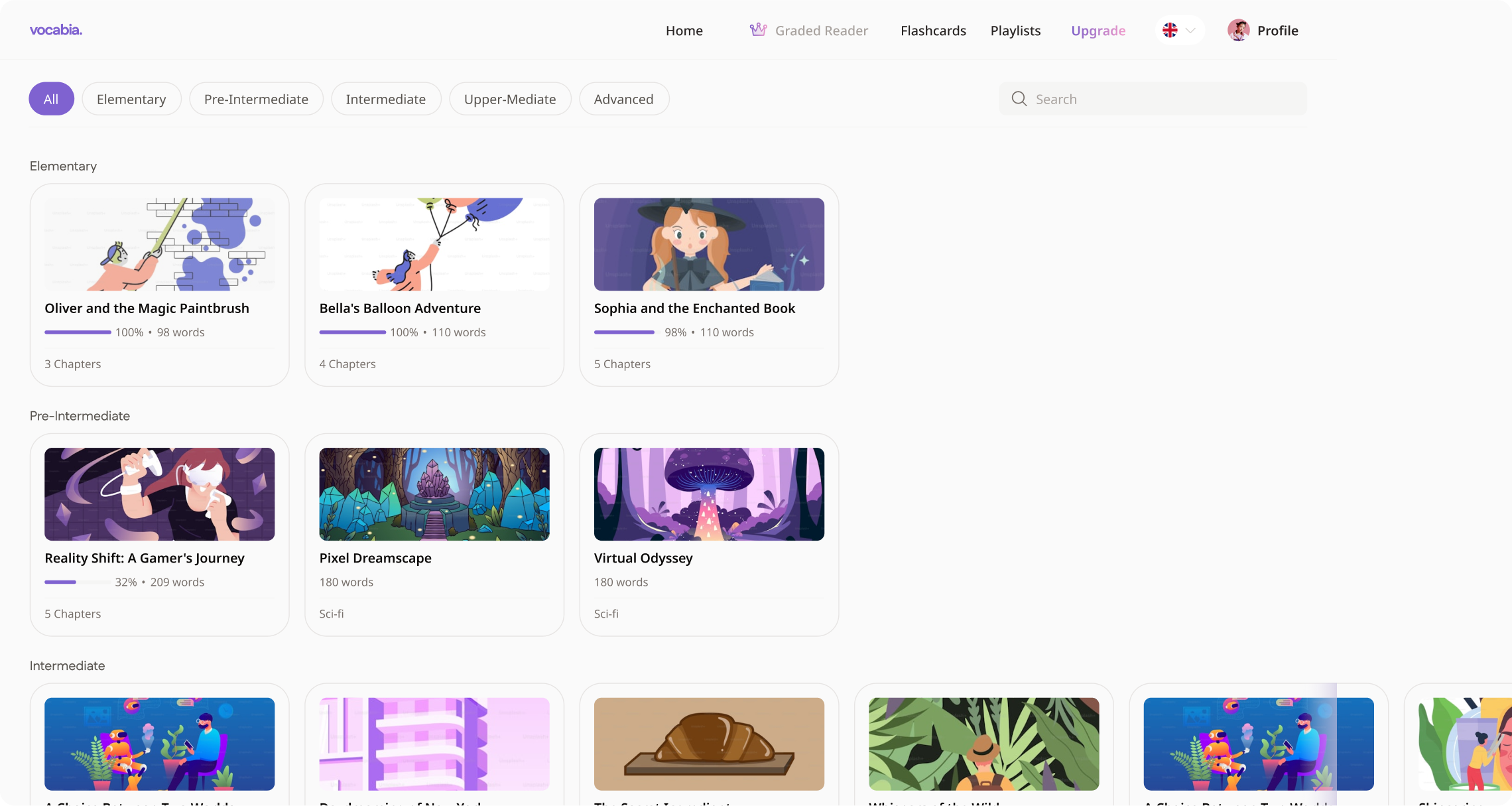Open the language dropdown chevron
This screenshot has width=1512, height=806.
click(1190, 31)
